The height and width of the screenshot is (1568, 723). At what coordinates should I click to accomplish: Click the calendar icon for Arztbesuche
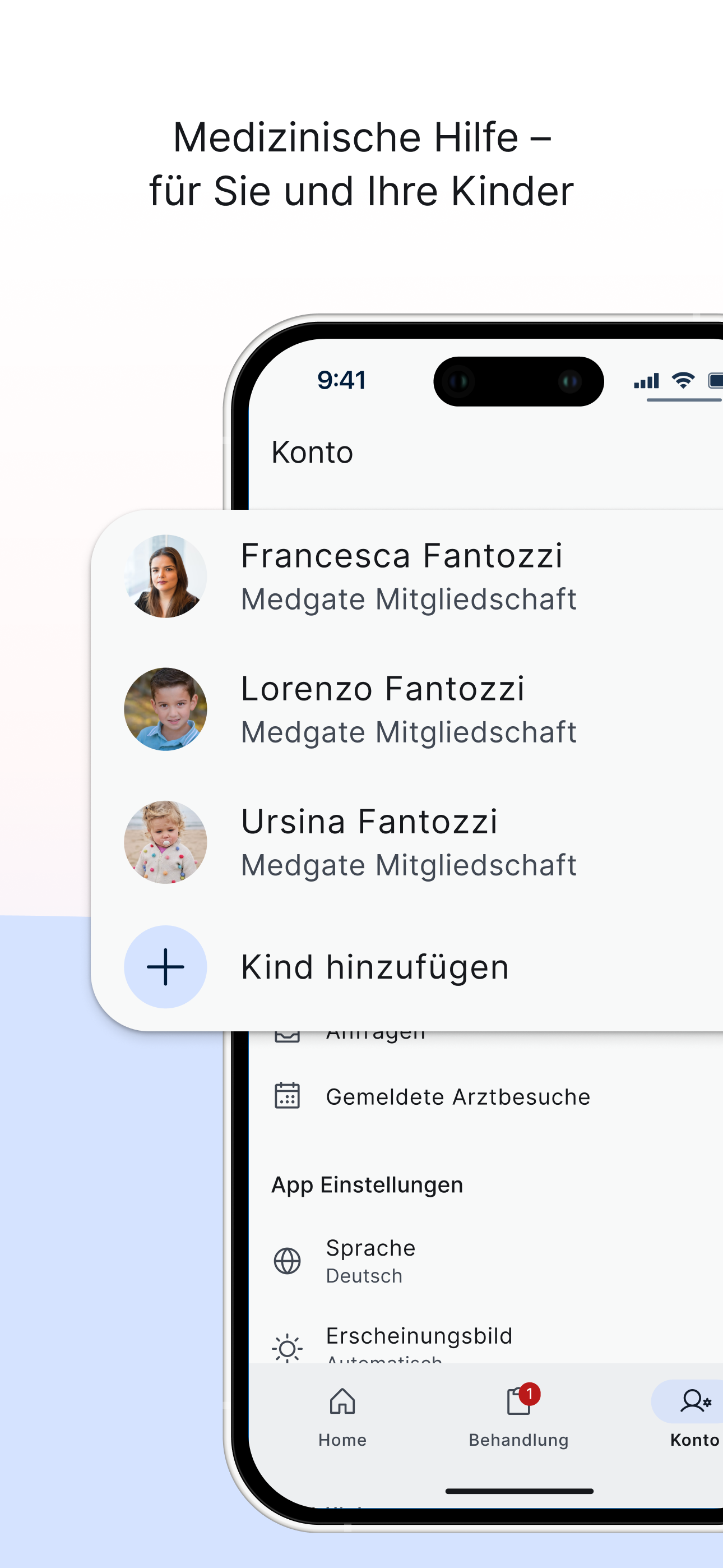click(288, 1096)
